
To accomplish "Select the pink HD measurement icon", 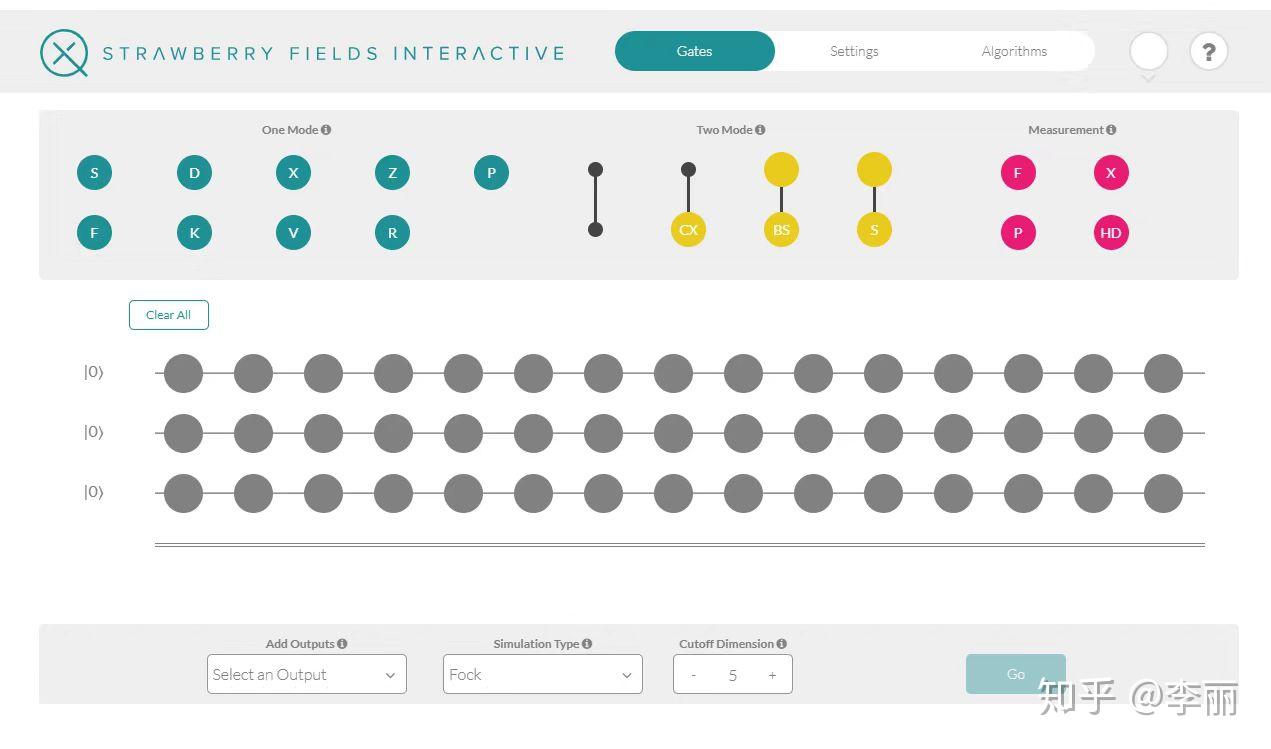I will pyautogui.click(x=1111, y=232).
